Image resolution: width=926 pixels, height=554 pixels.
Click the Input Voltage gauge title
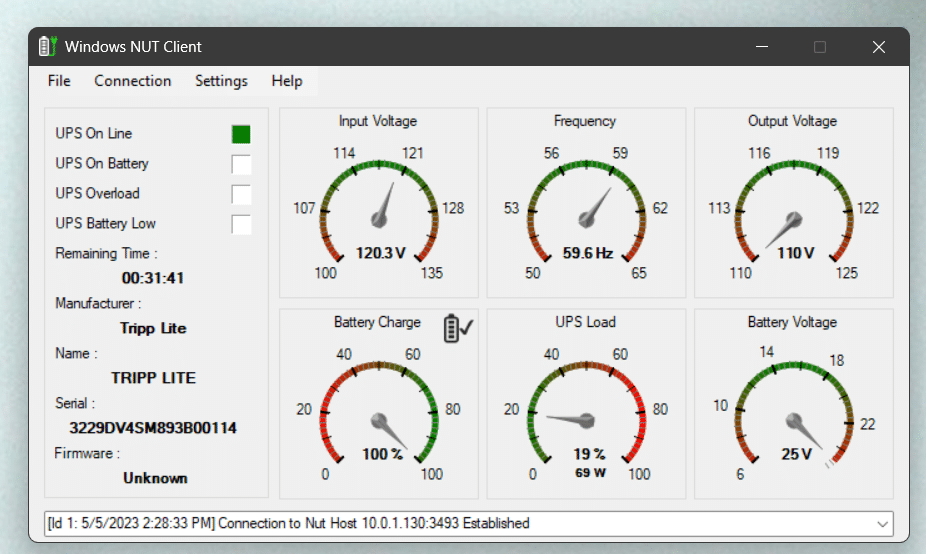[x=378, y=121]
